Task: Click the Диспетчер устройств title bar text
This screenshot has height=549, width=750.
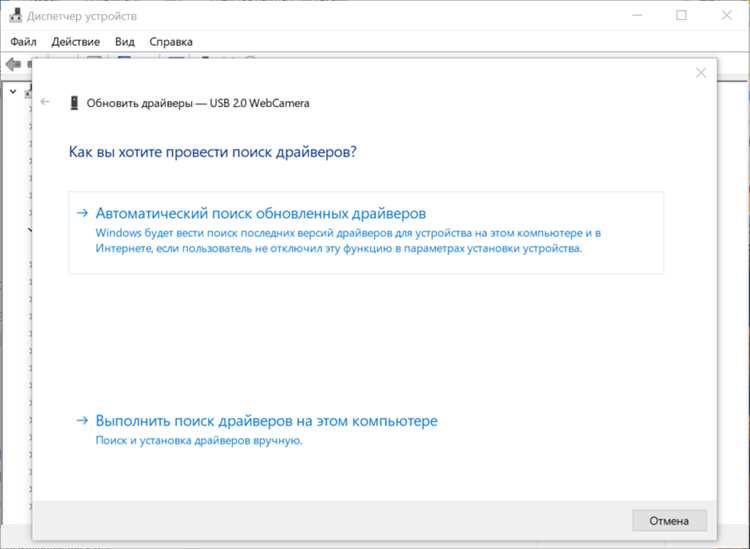Action: [88, 17]
